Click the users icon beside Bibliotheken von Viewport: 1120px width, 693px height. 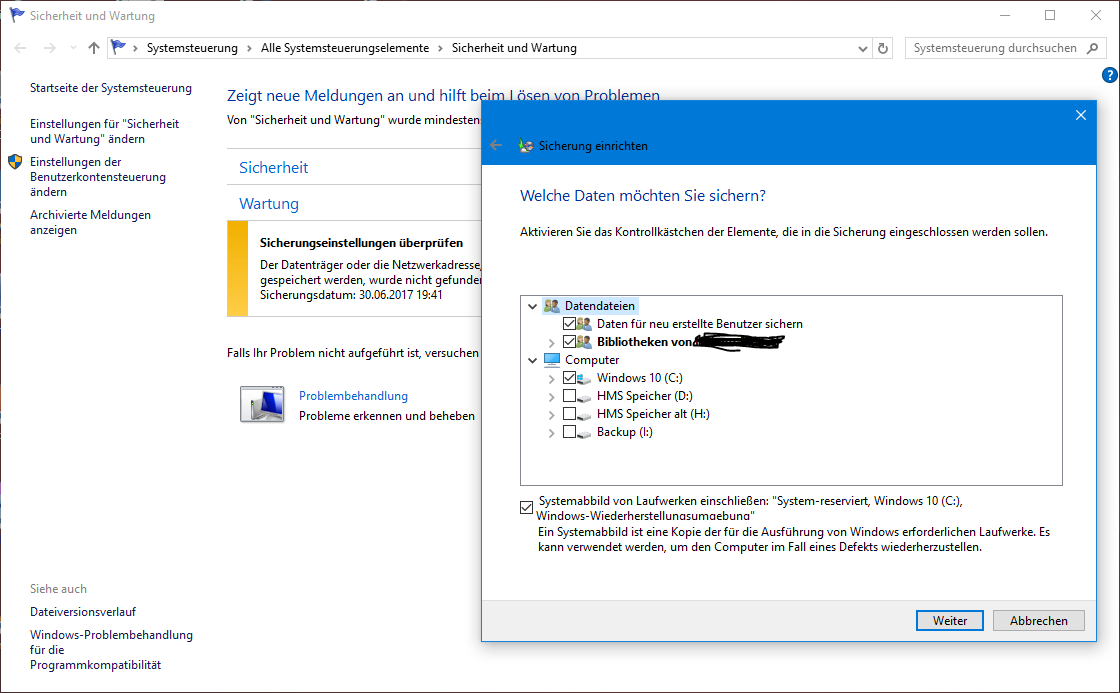click(584, 341)
